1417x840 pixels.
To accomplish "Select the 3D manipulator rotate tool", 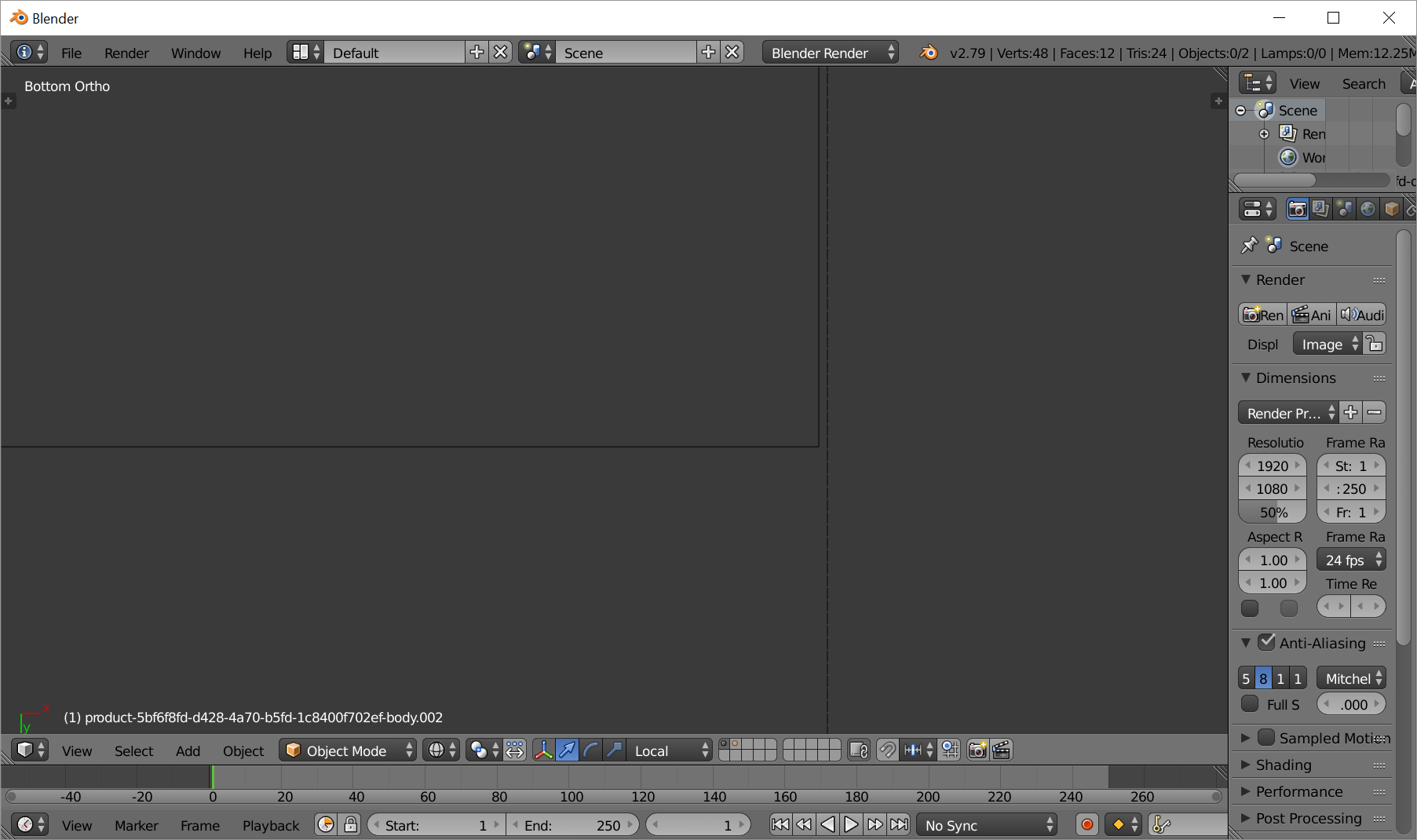I will [x=590, y=750].
